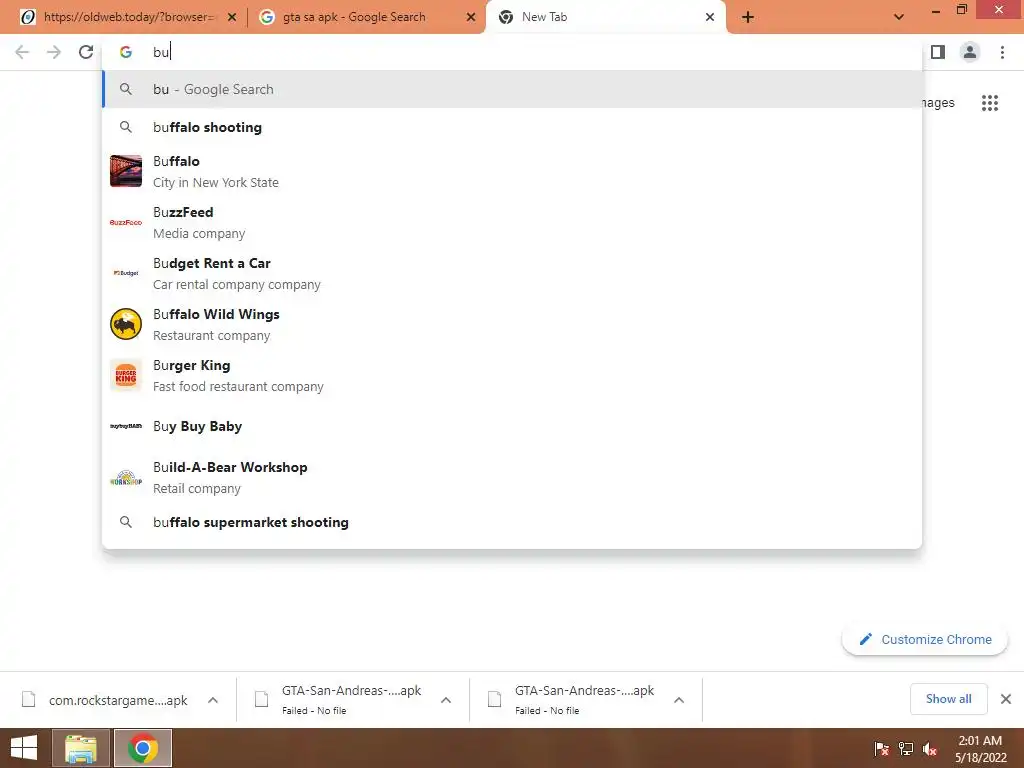Open the side panel icon
Screen dimensions: 1024x768
[x=938, y=52]
